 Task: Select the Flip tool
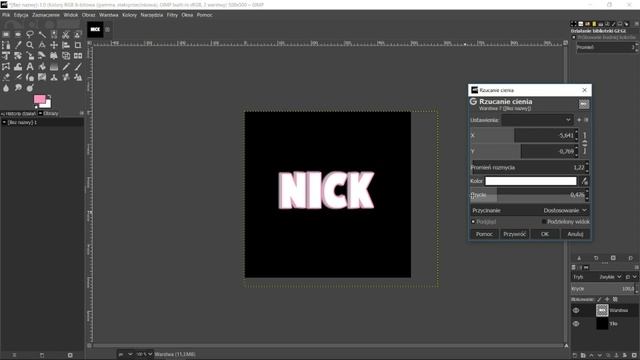(x=78, y=56)
